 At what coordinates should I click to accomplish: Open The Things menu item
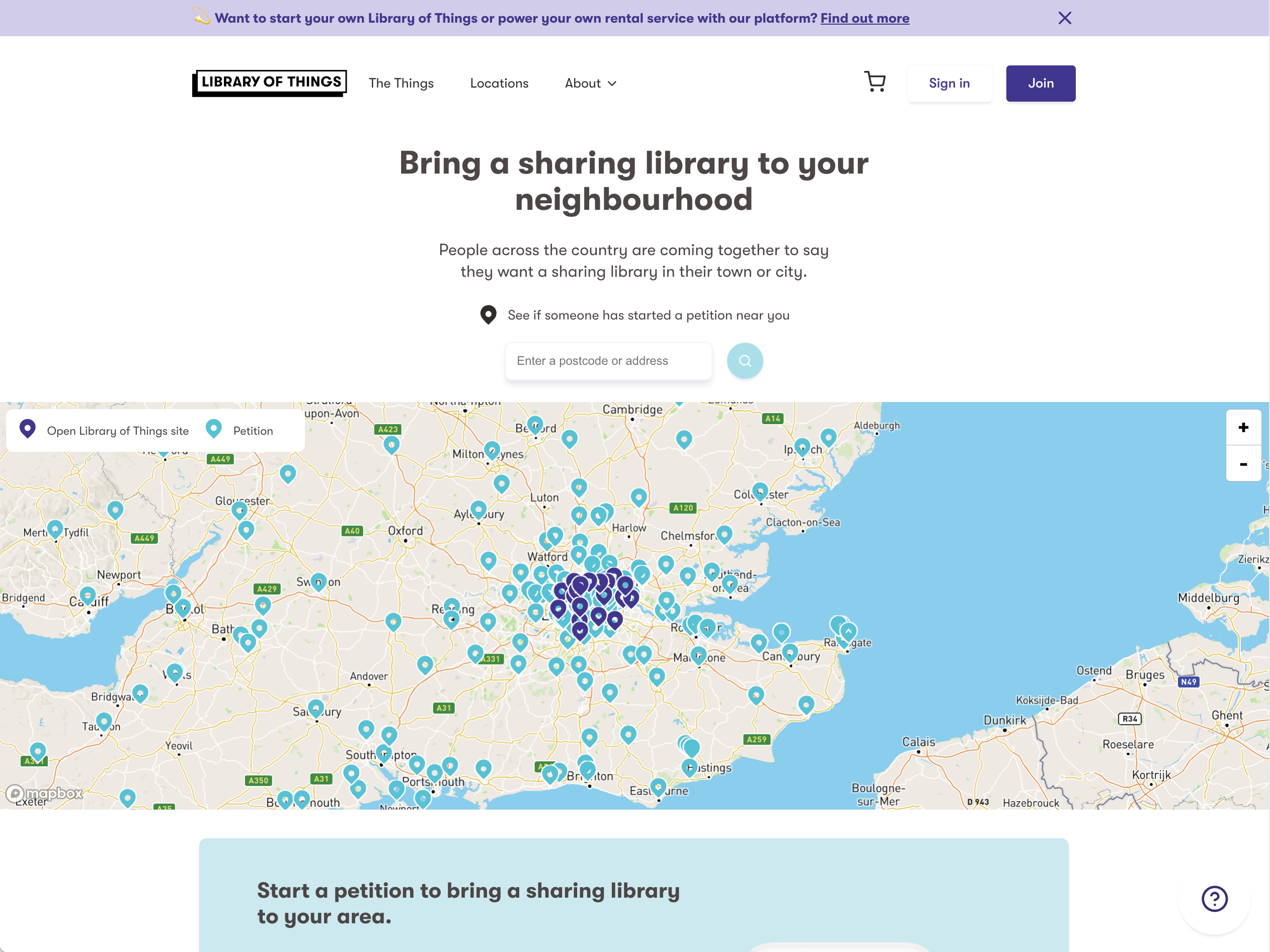[x=401, y=83]
